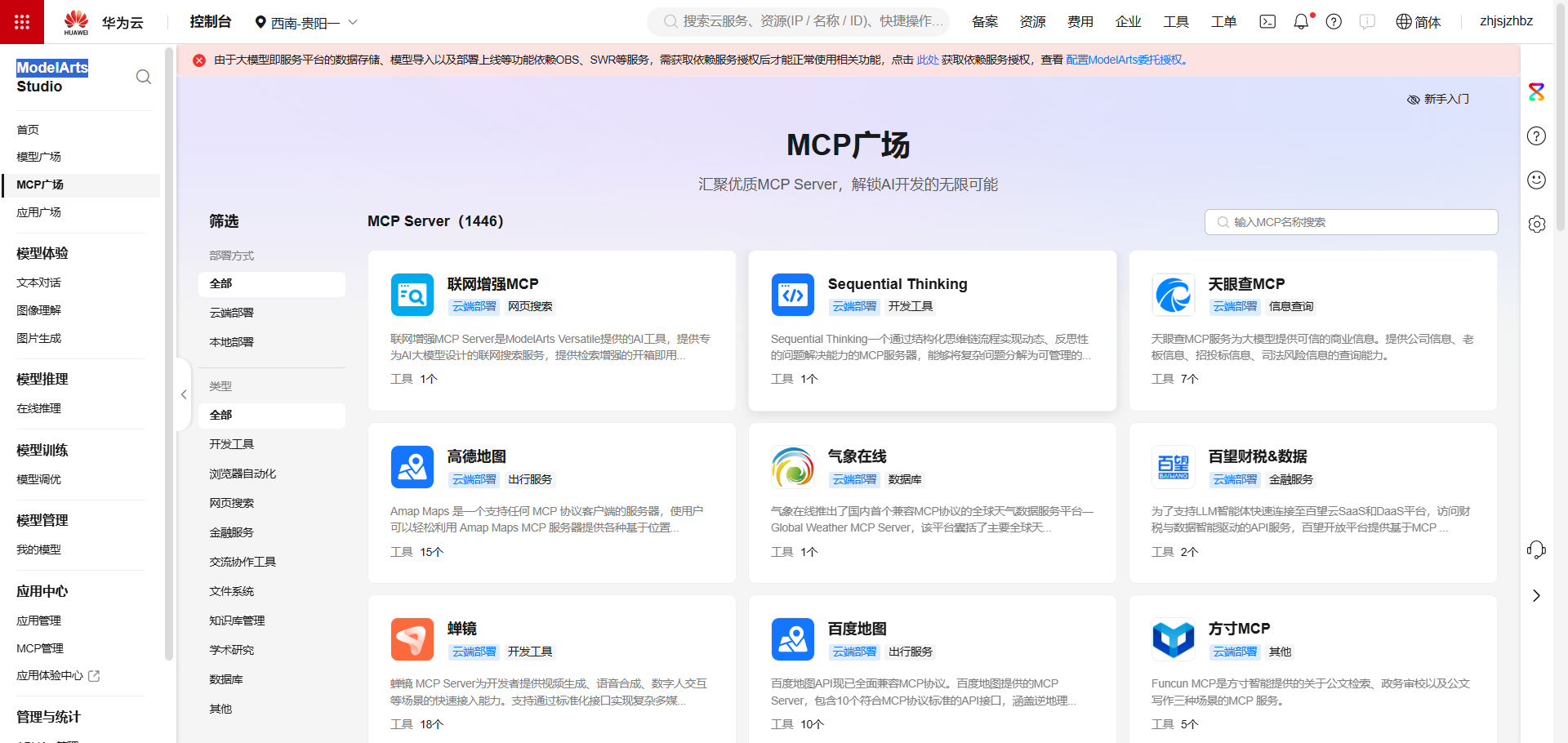Screen dimensions: 1568x743
Task: Click 新手入门 beginner guide
Action: (1438, 100)
